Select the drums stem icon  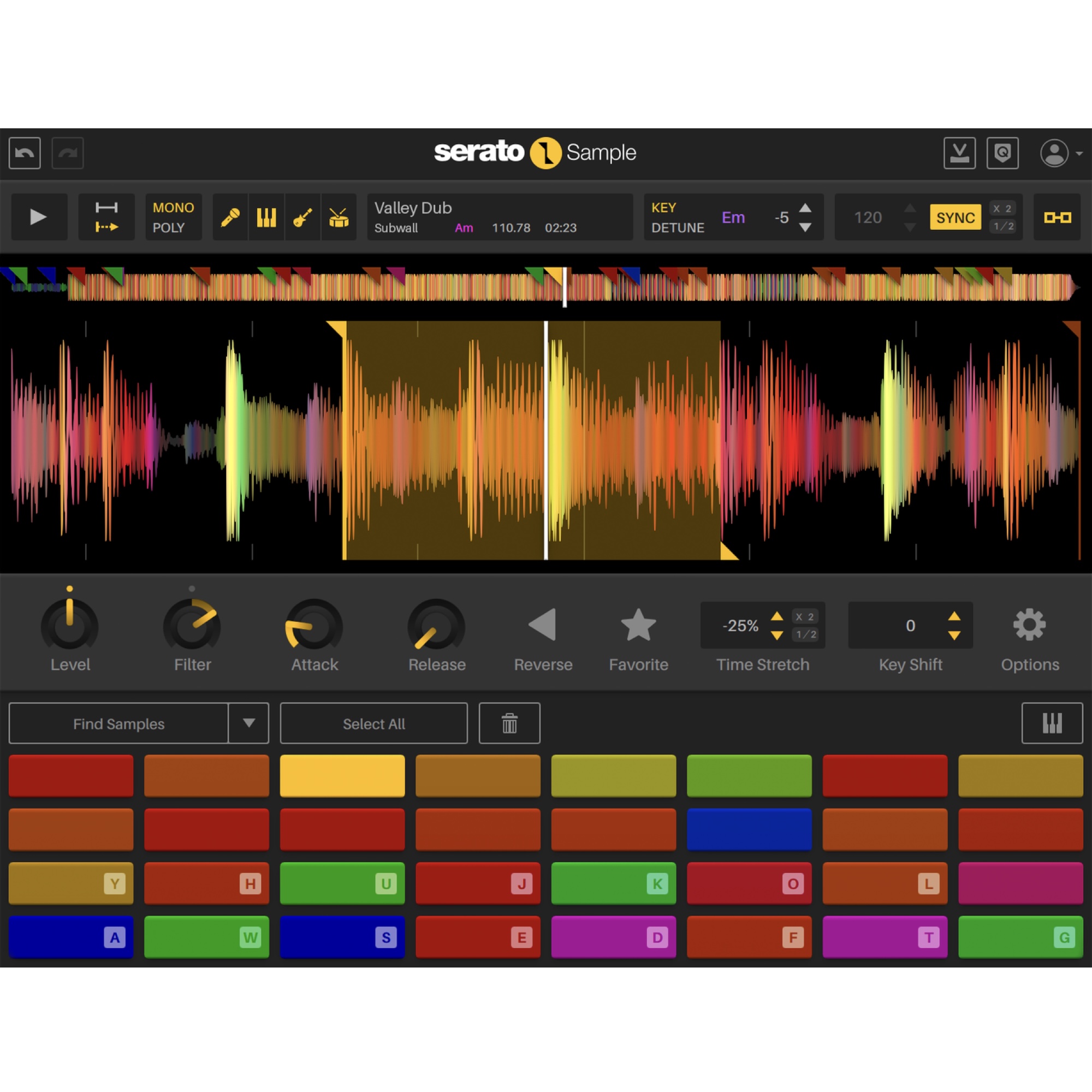tap(339, 217)
